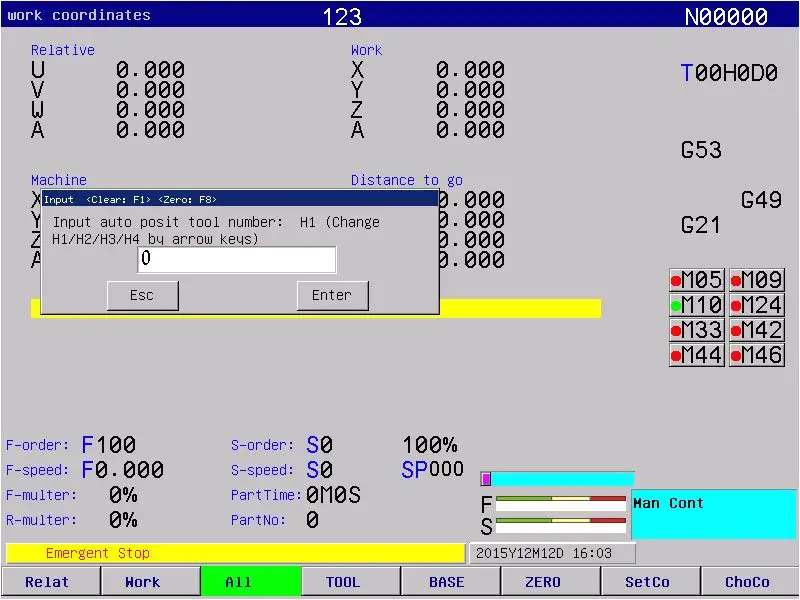
Task: Click the F feed rate override bar
Action: (x=561, y=504)
